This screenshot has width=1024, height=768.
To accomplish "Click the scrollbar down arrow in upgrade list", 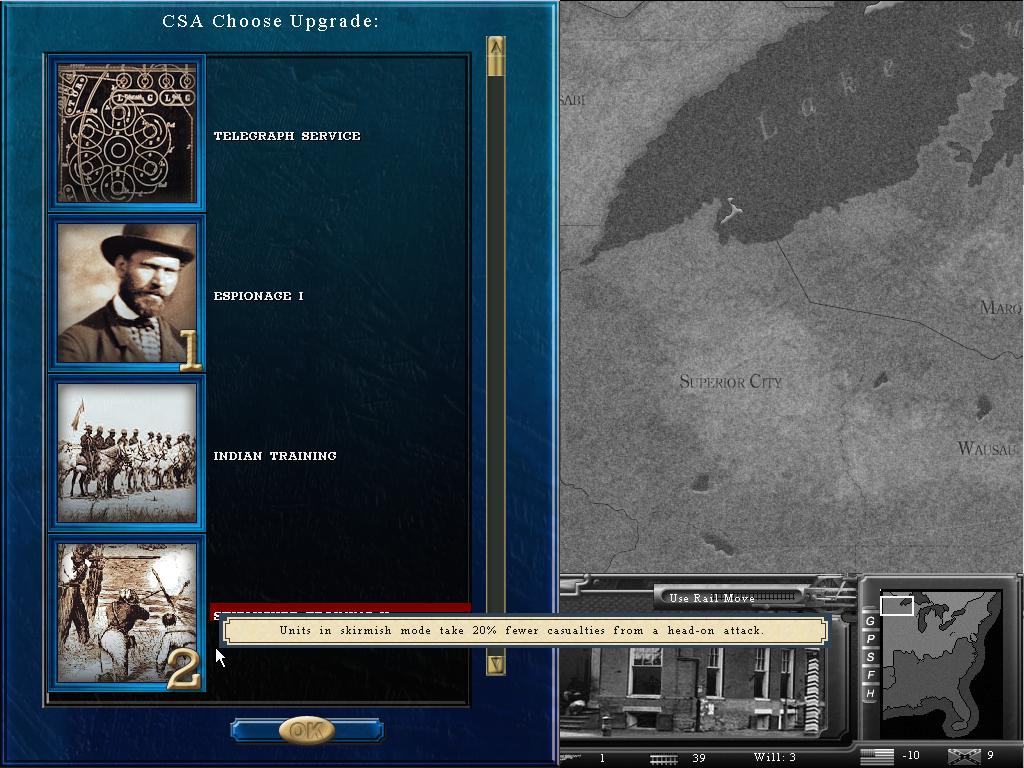I will (496, 664).
